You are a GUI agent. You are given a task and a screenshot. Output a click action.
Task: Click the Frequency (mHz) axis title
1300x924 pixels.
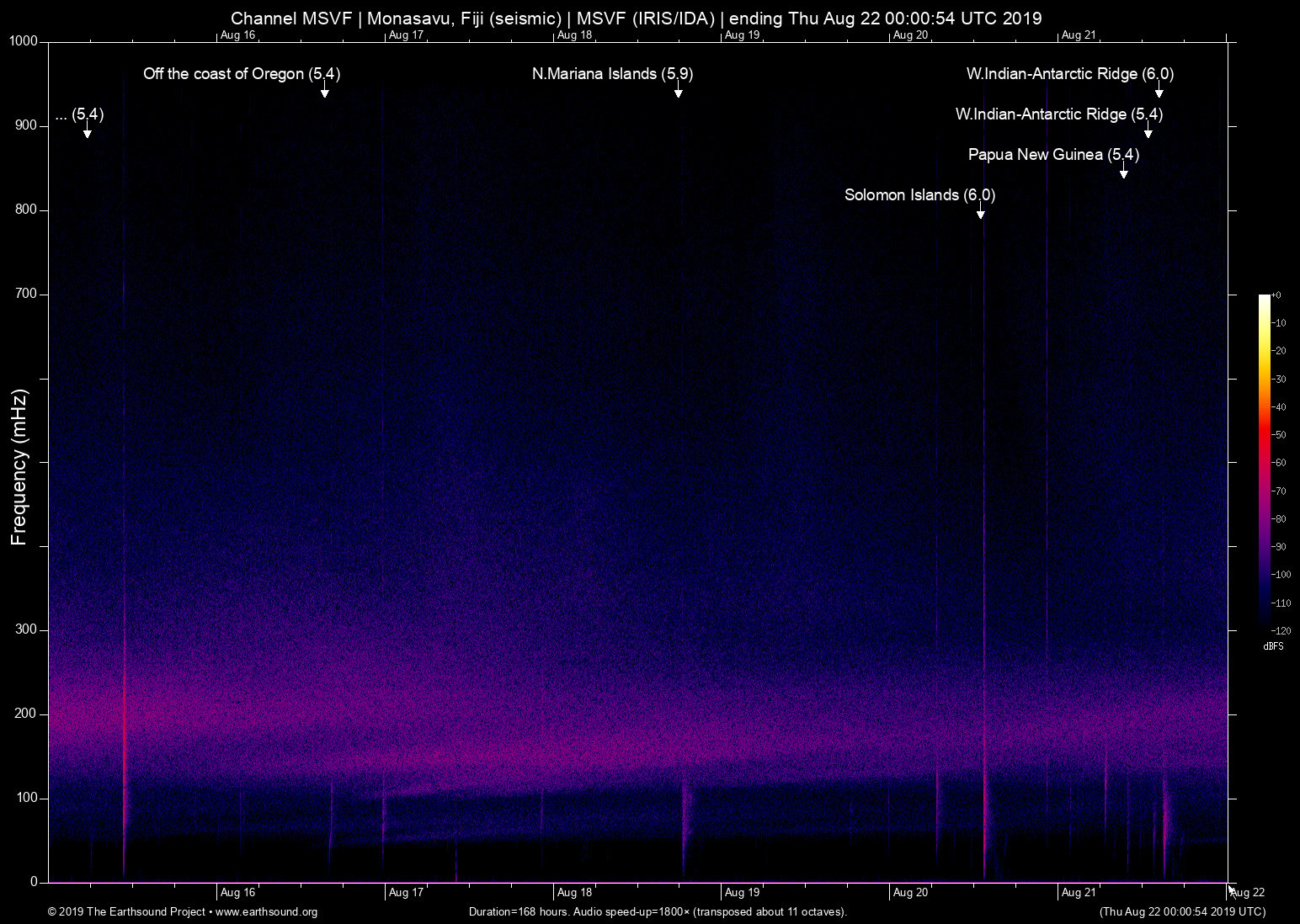(19, 467)
